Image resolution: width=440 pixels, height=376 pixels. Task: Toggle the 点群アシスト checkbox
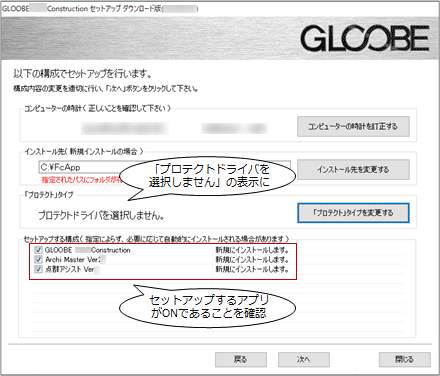(x=39, y=269)
